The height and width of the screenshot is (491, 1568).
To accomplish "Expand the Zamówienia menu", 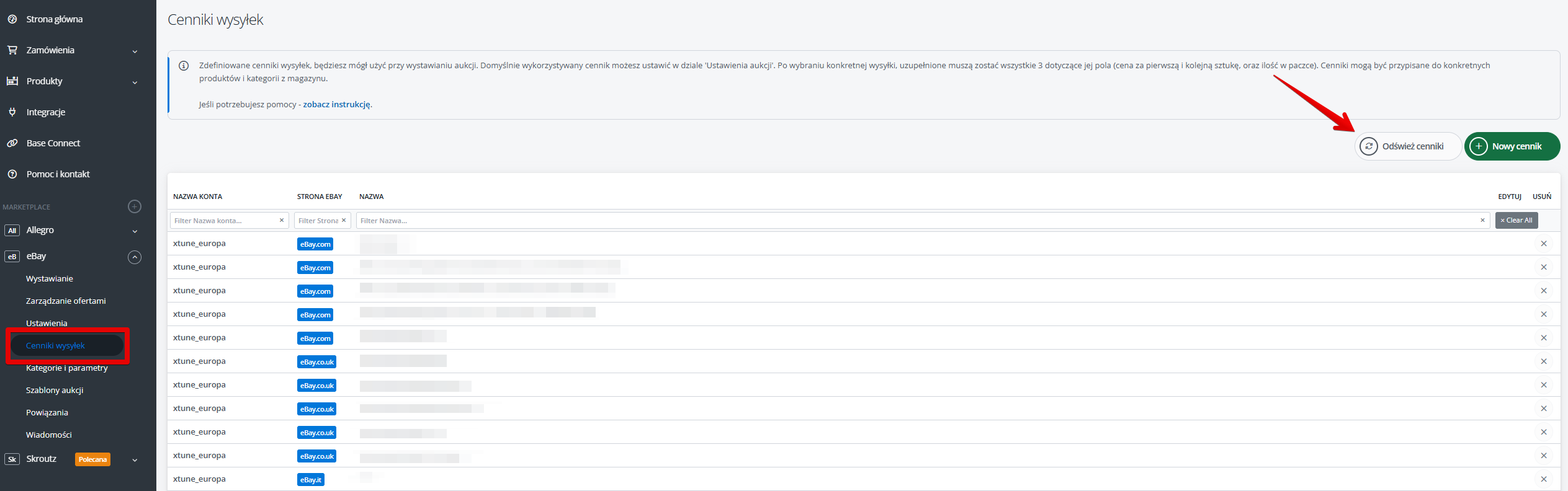I will [x=135, y=51].
